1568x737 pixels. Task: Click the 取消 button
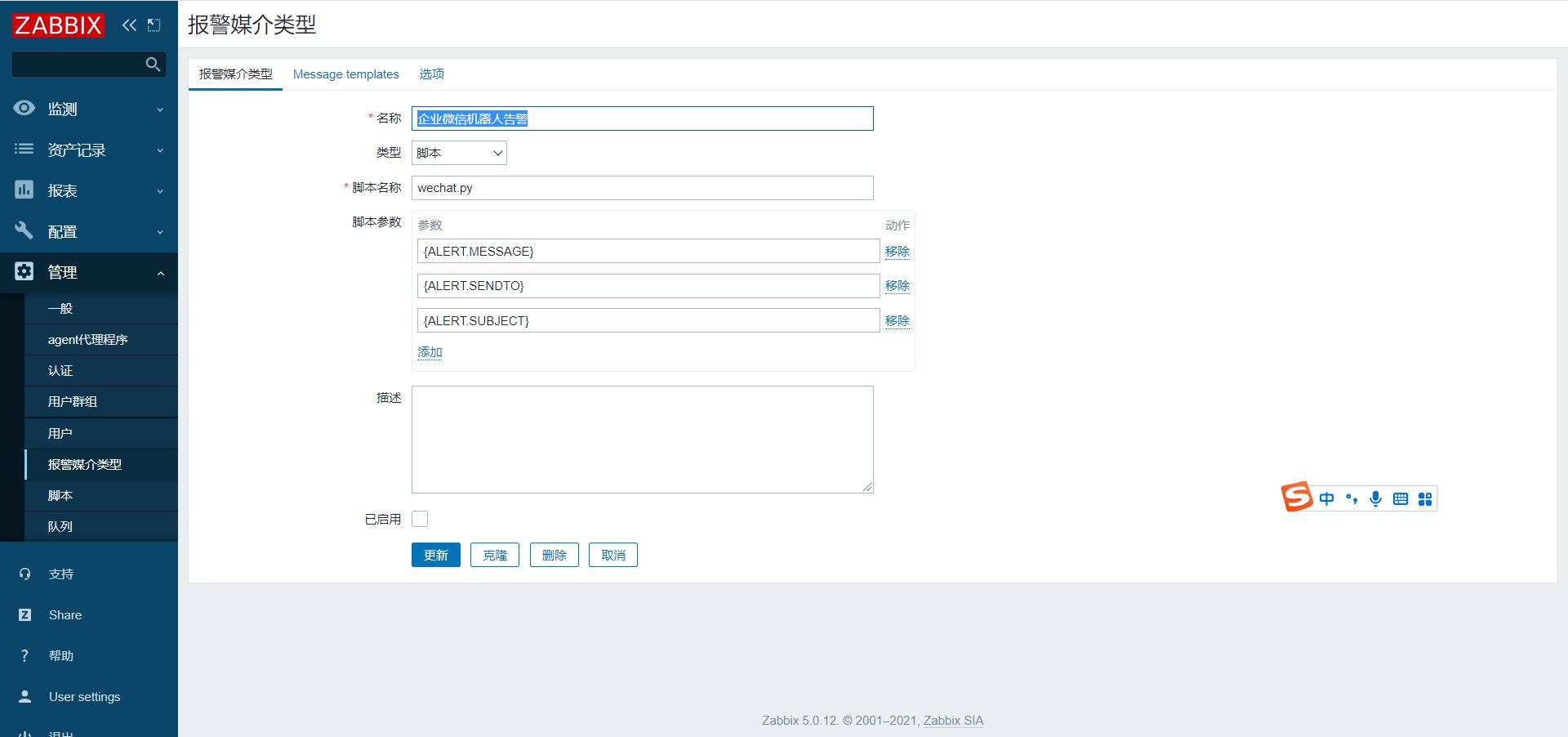tap(613, 555)
